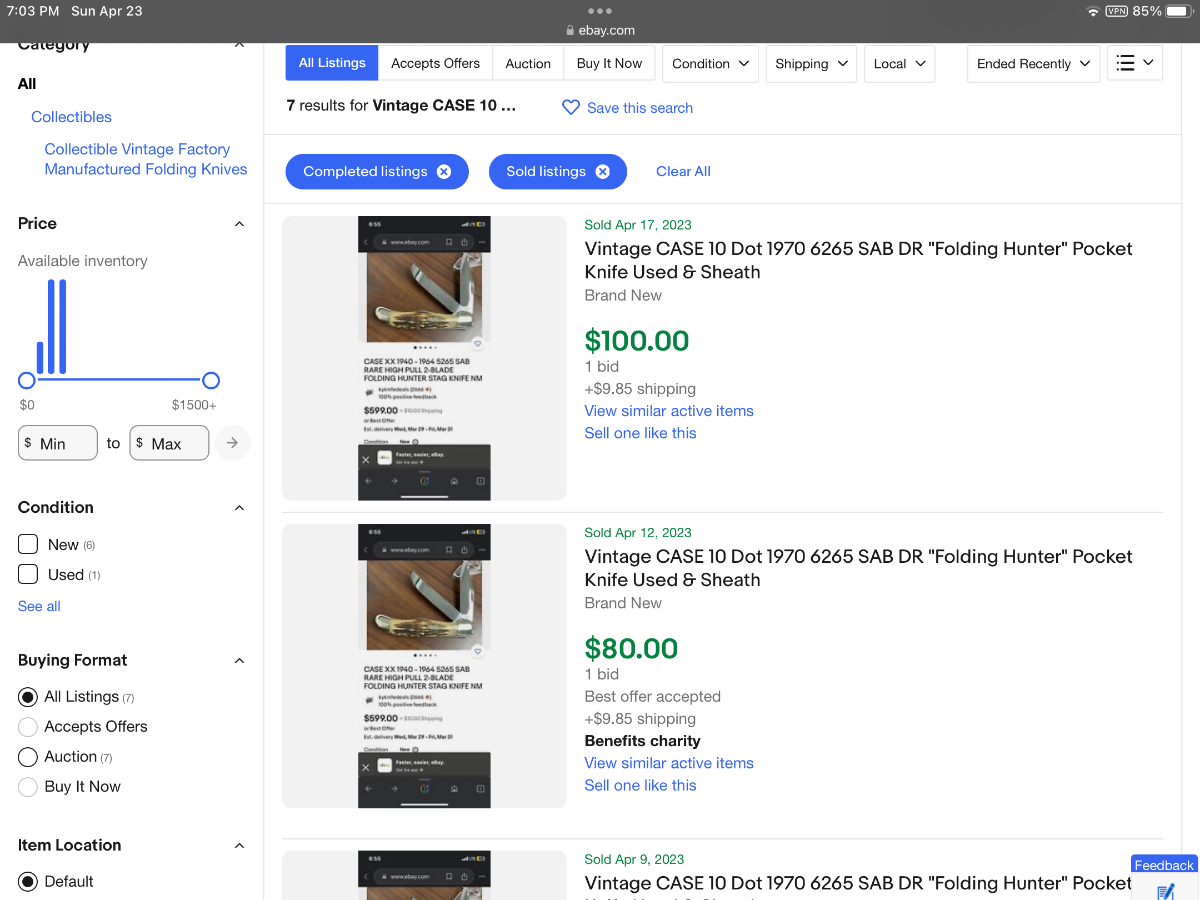Open the Condition dropdown filter
1200x900 pixels.
pos(710,63)
